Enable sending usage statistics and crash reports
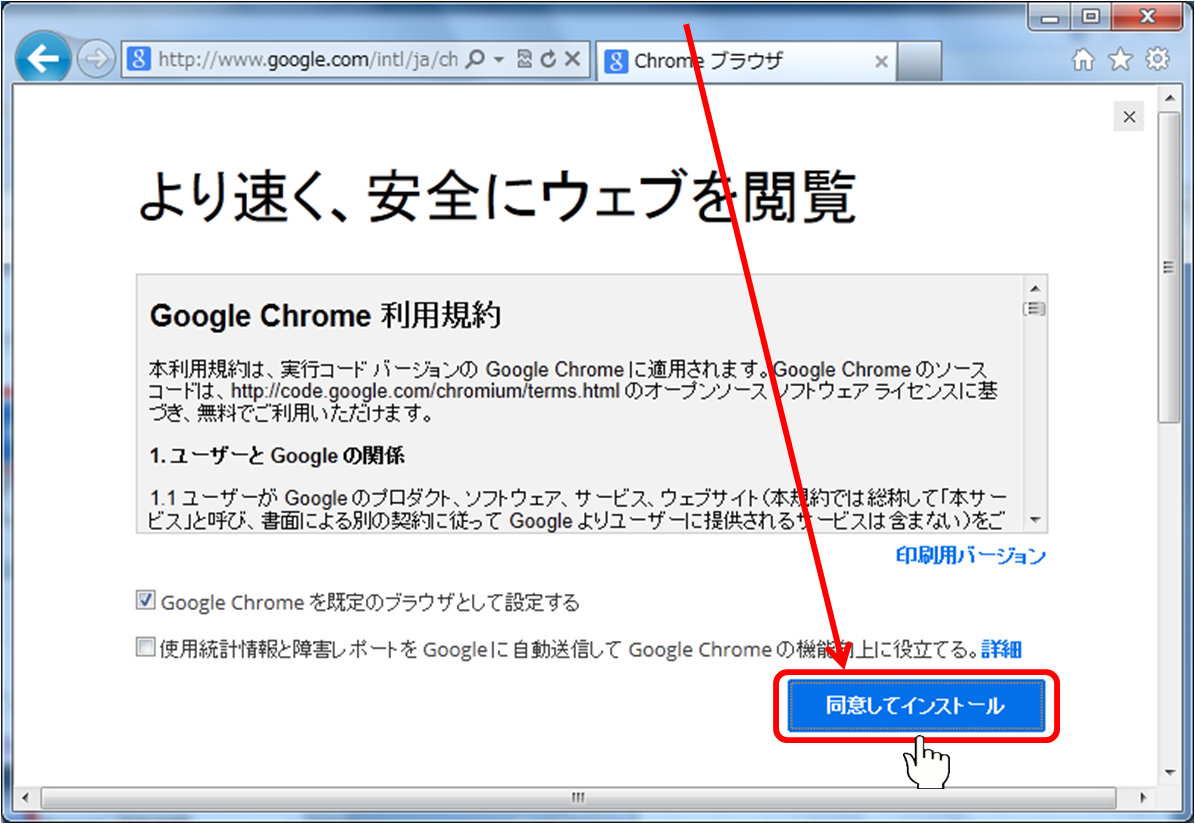 pyautogui.click(x=146, y=648)
